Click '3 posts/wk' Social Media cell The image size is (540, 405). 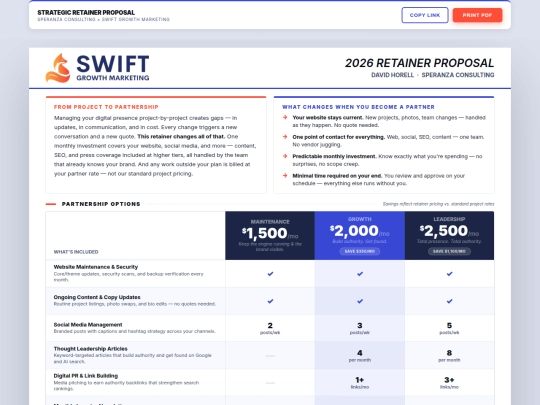point(360,328)
